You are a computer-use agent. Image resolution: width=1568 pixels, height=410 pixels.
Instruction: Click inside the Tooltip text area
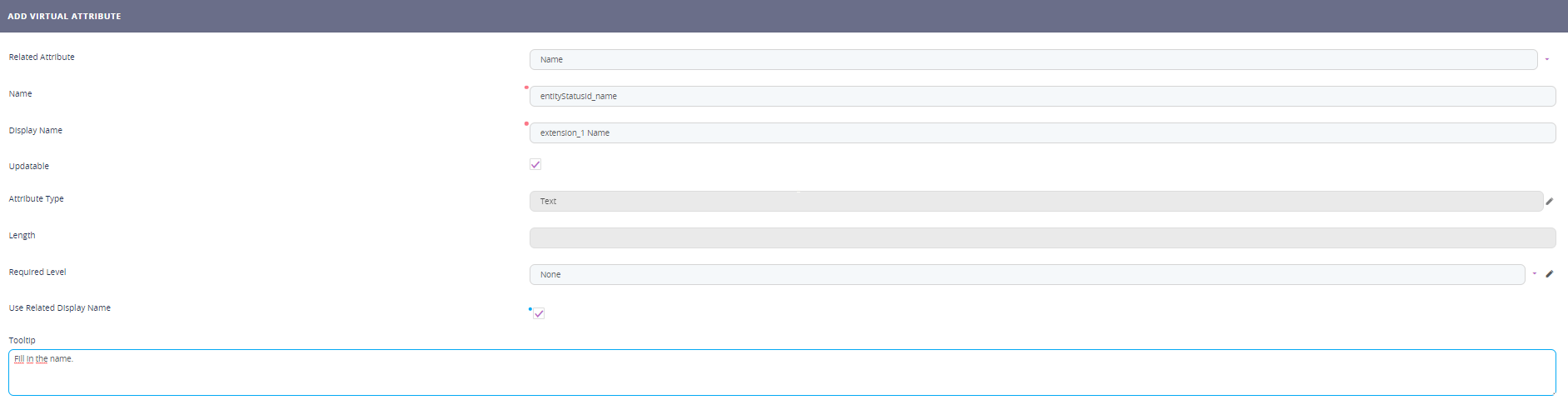coord(781,373)
